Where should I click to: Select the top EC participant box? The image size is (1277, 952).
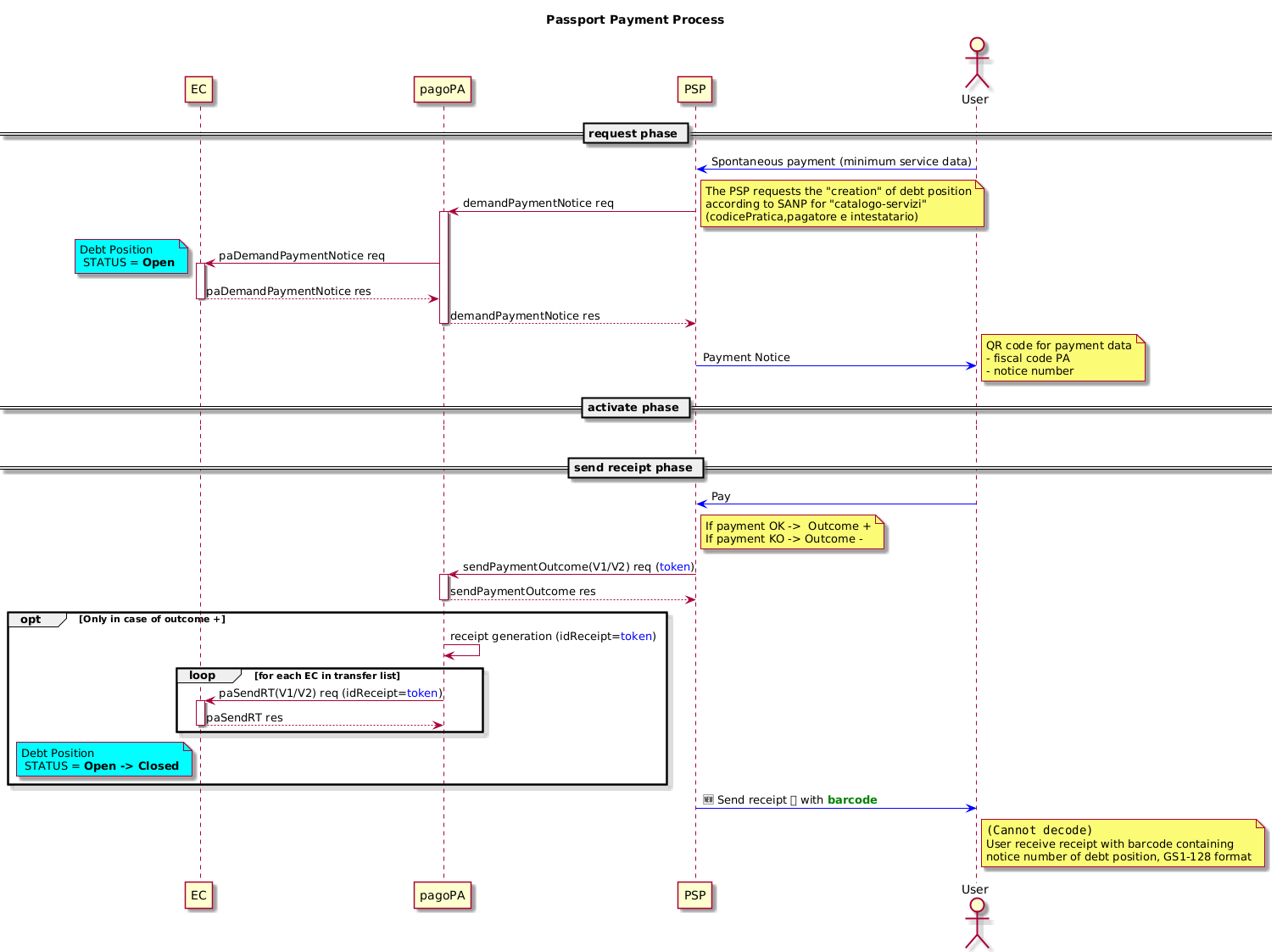(x=198, y=90)
